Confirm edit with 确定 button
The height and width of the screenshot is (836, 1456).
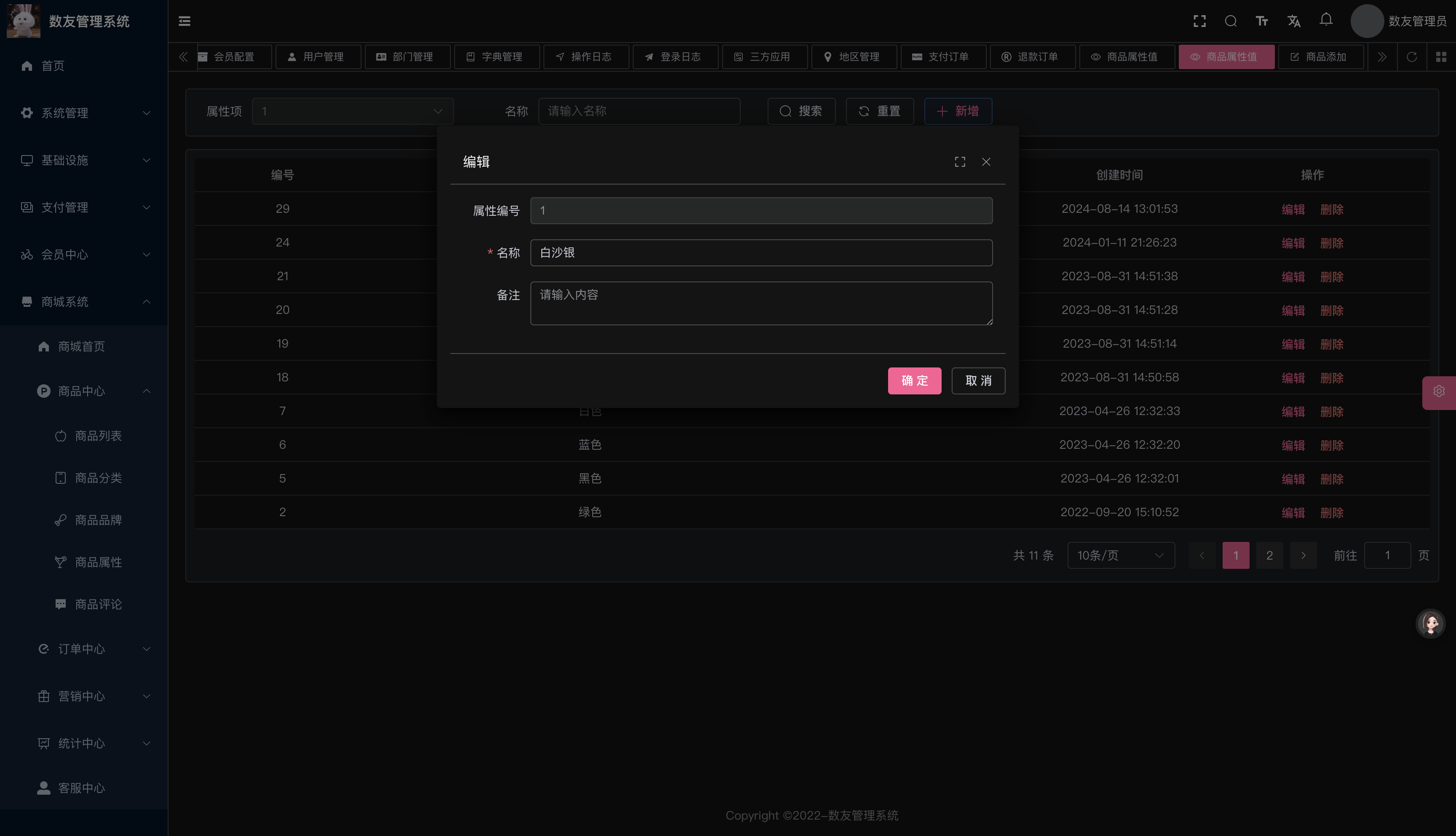coord(914,380)
